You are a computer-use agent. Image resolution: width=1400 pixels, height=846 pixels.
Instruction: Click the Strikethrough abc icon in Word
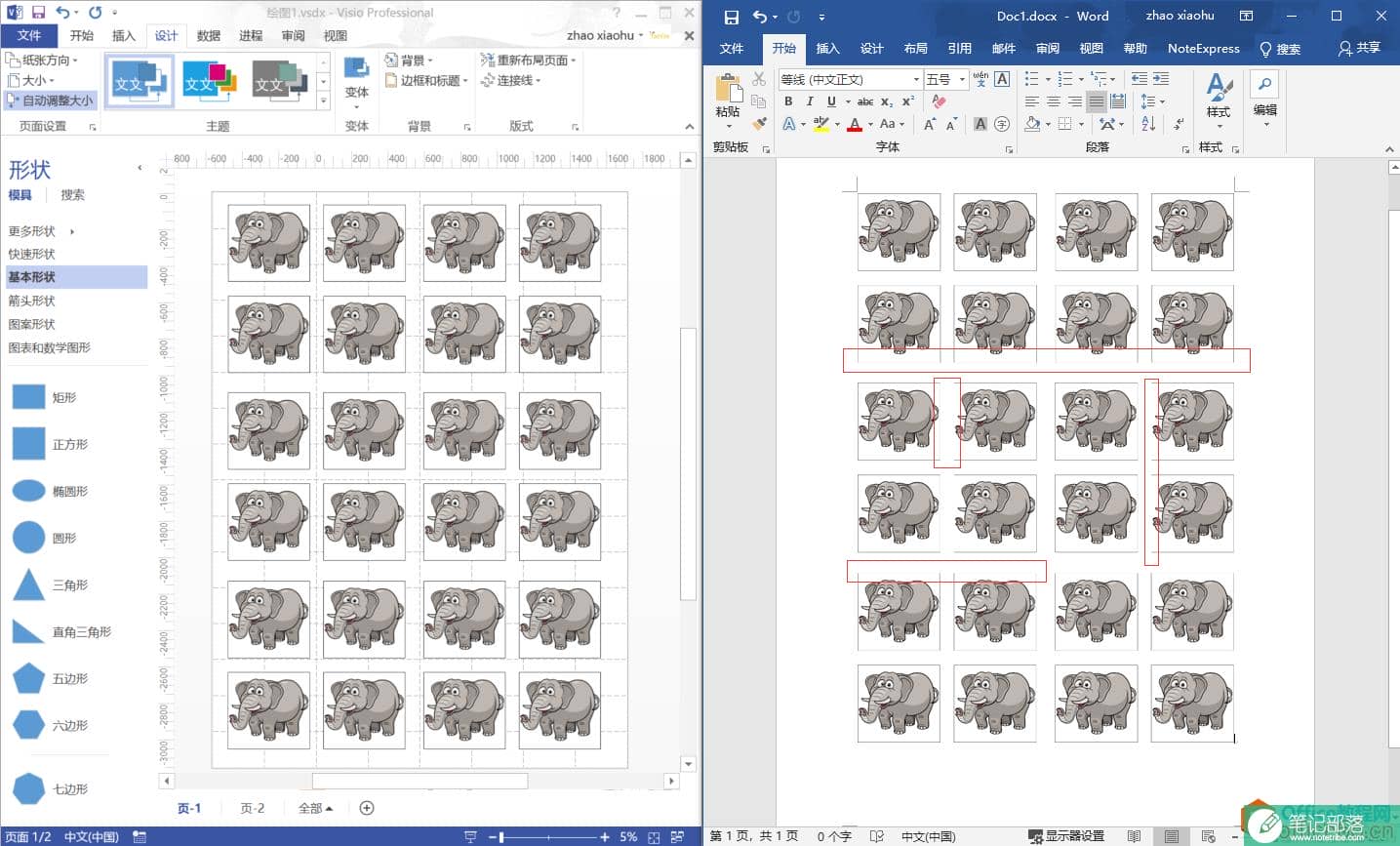[x=865, y=101]
